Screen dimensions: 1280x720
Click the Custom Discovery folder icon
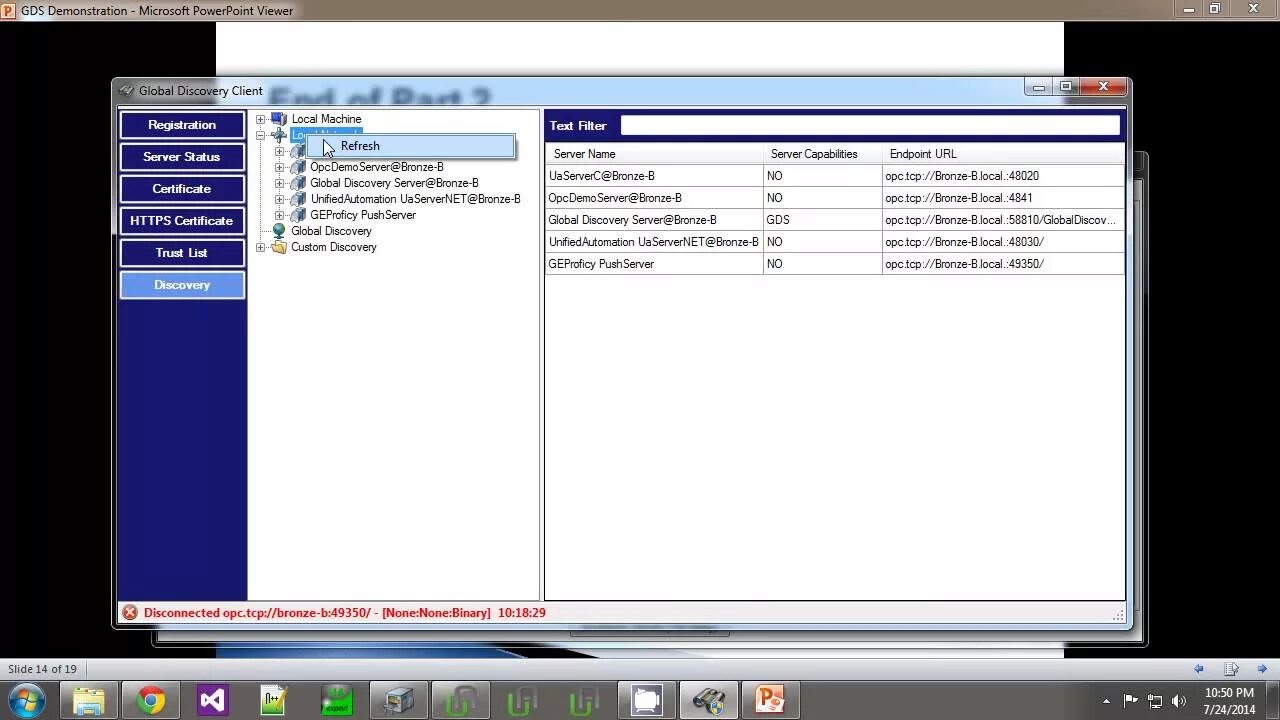(279, 247)
